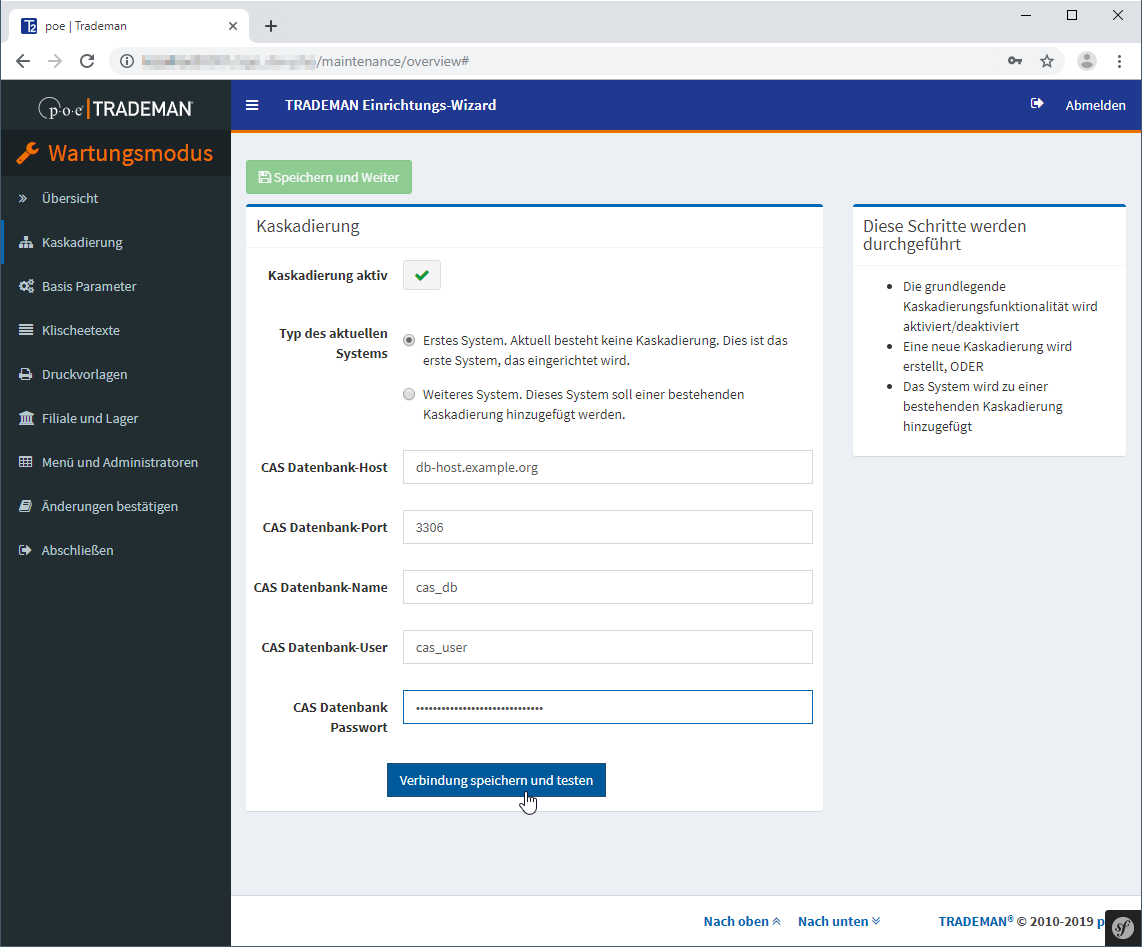
Task: View site information icon in address bar
Action: (127, 61)
